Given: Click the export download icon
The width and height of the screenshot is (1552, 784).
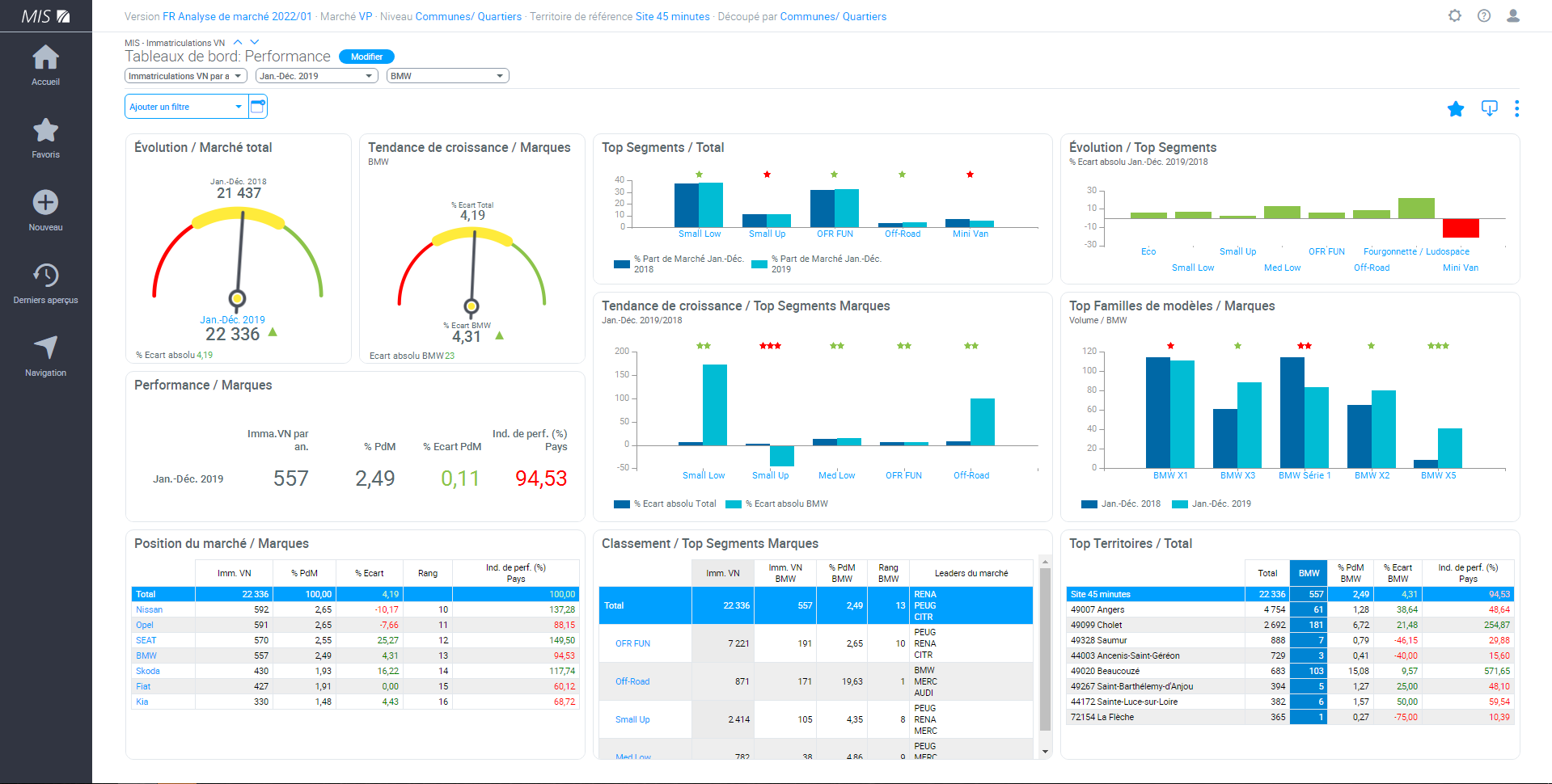Looking at the screenshot, I should 1489,108.
